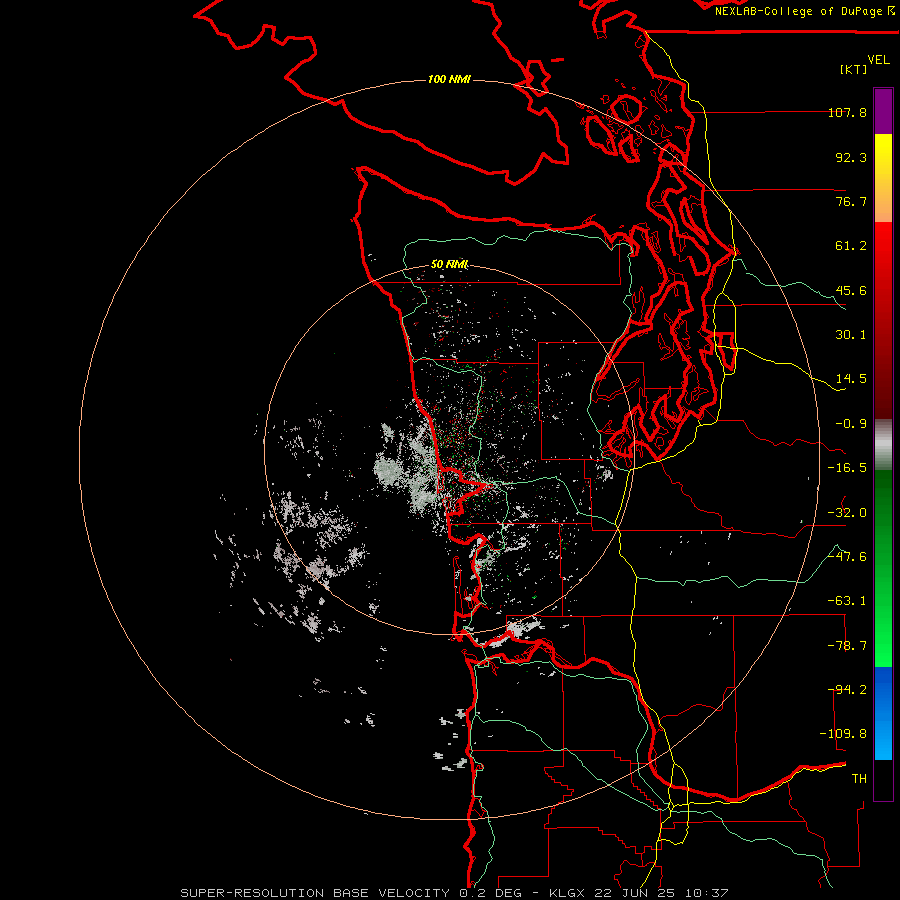Click the 45.6 legend value
Screen dimensions: 900x900
tap(851, 290)
